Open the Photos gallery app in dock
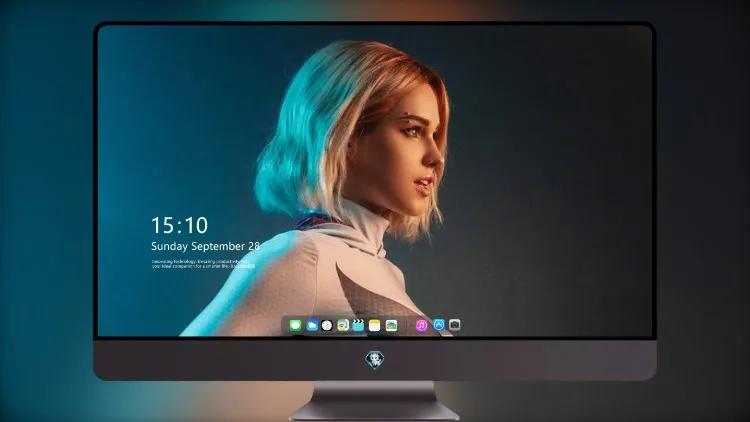This screenshot has height=422, width=750. [391, 325]
